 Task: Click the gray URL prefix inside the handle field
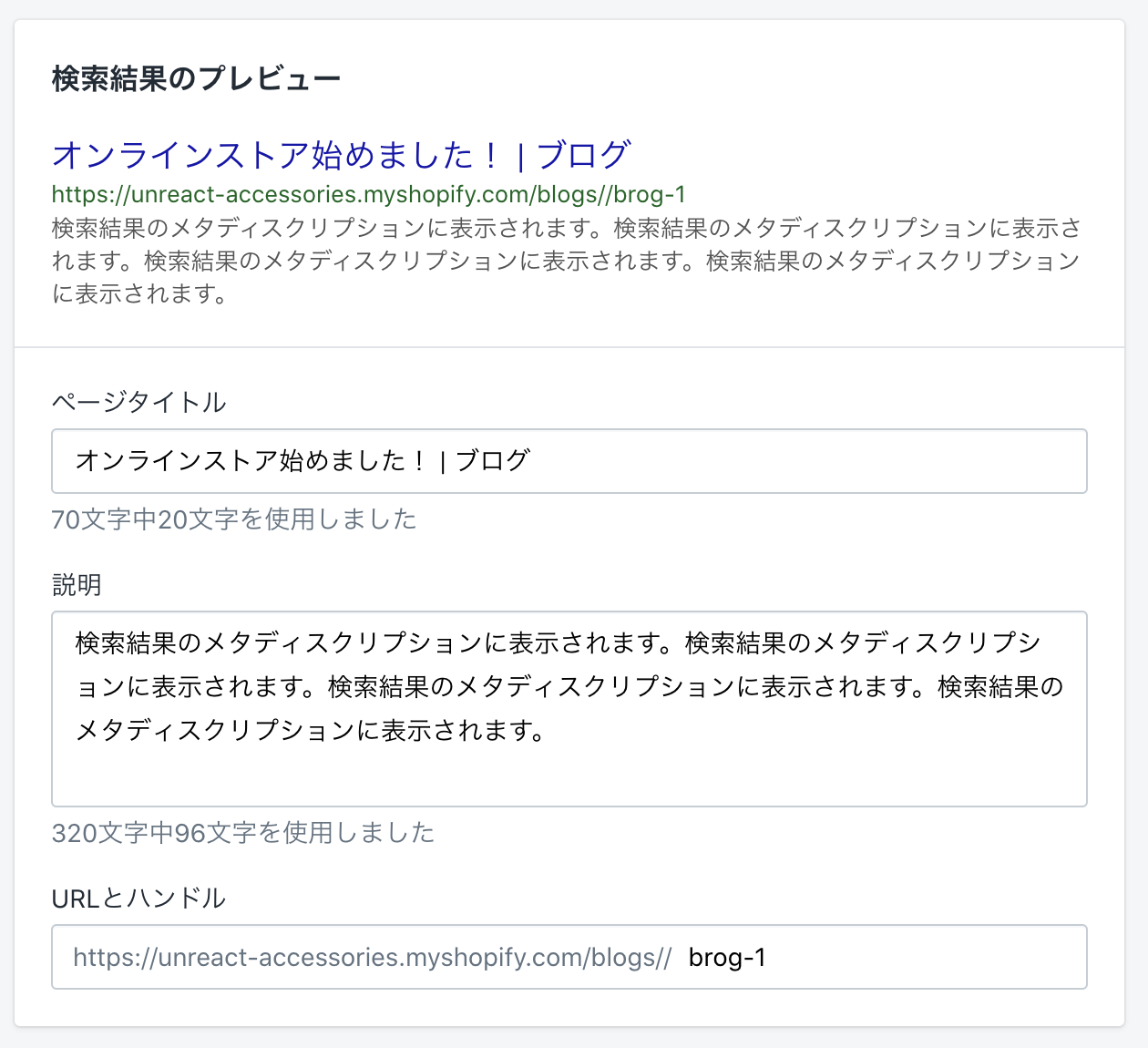(x=372, y=958)
